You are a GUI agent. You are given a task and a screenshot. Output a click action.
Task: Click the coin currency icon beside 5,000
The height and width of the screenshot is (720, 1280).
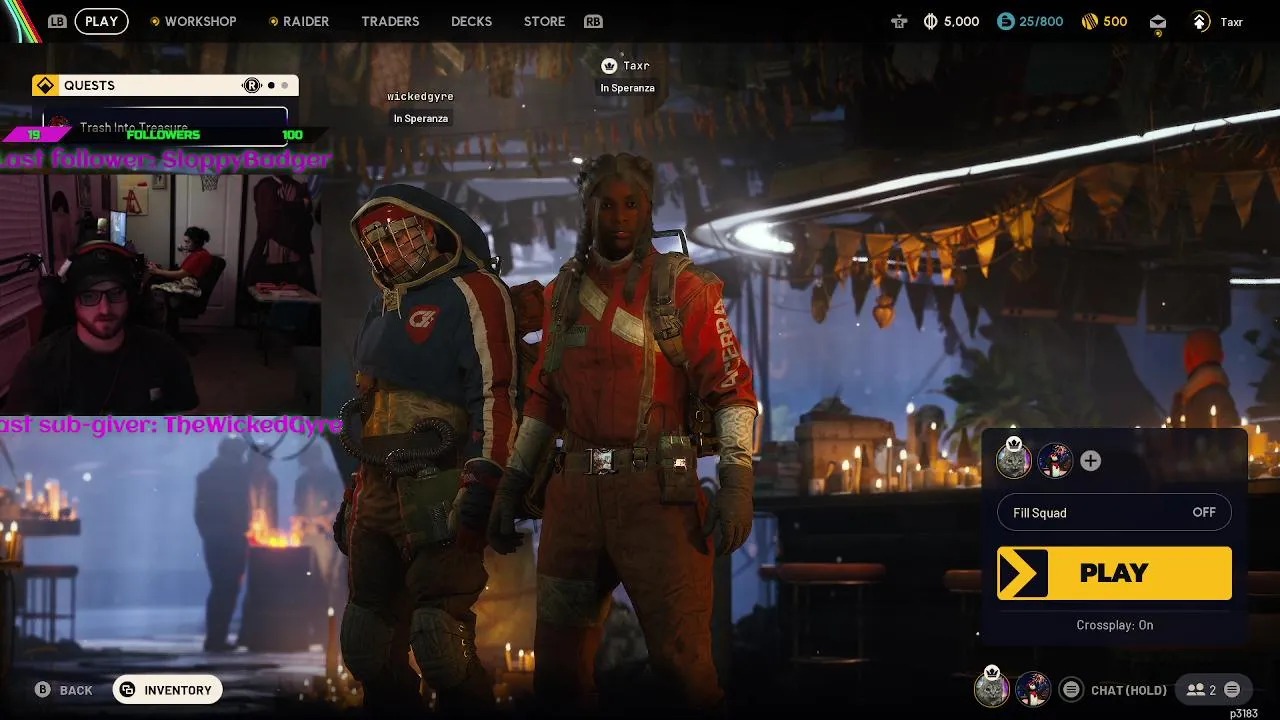tap(931, 21)
